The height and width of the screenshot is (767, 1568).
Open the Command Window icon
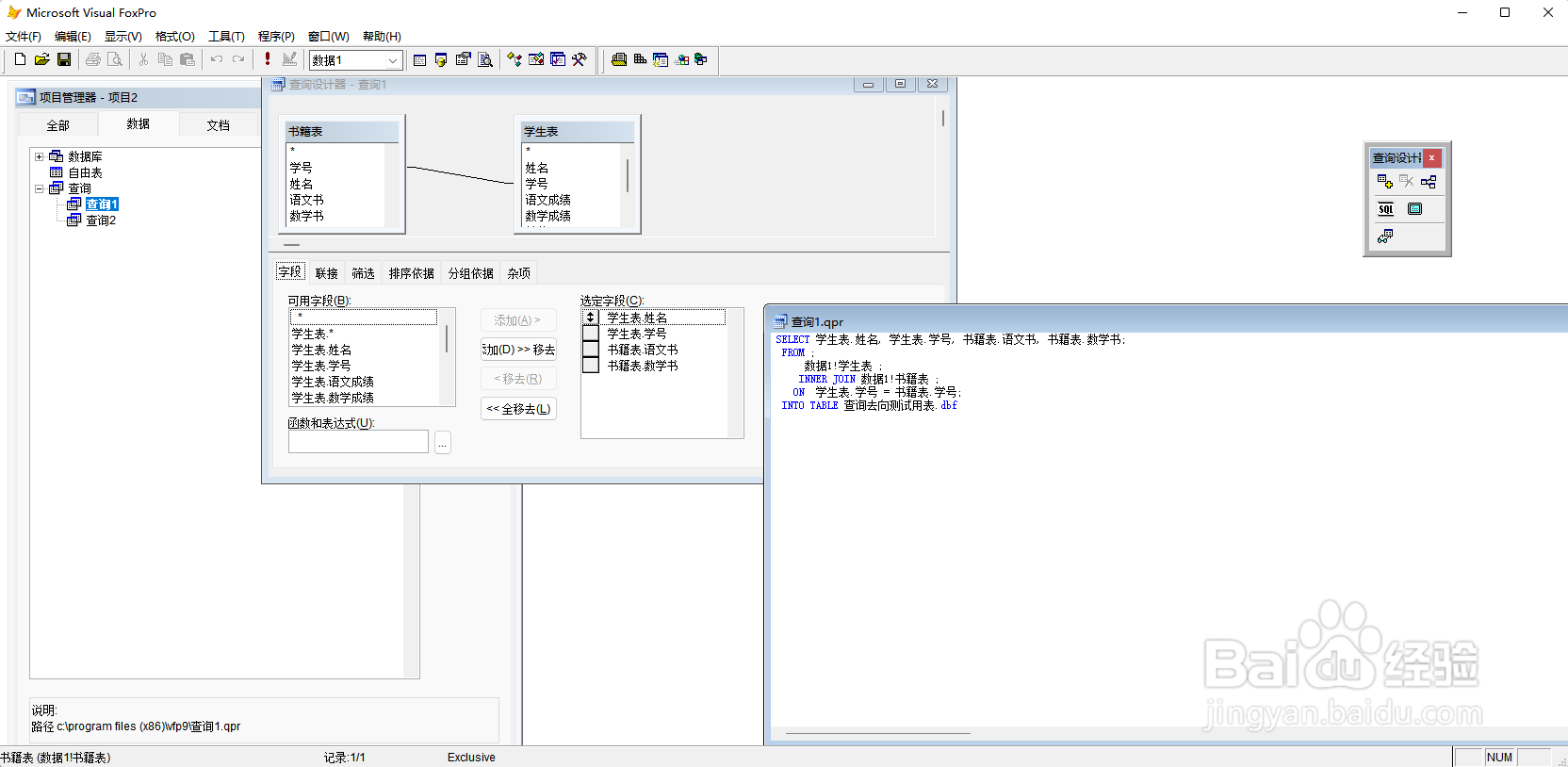click(419, 59)
